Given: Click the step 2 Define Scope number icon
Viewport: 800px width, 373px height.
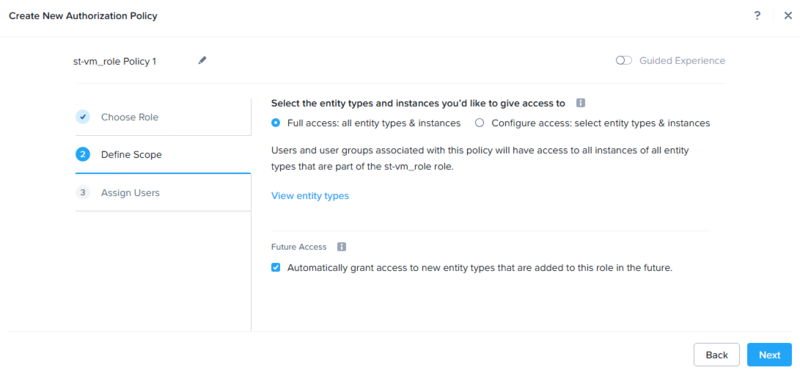Looking at the screenshot, I should click(x=83, y=154).
